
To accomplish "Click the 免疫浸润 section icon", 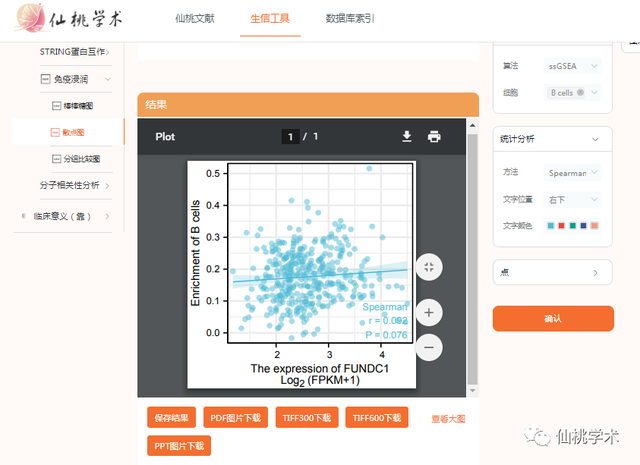I will pos(45,79).
